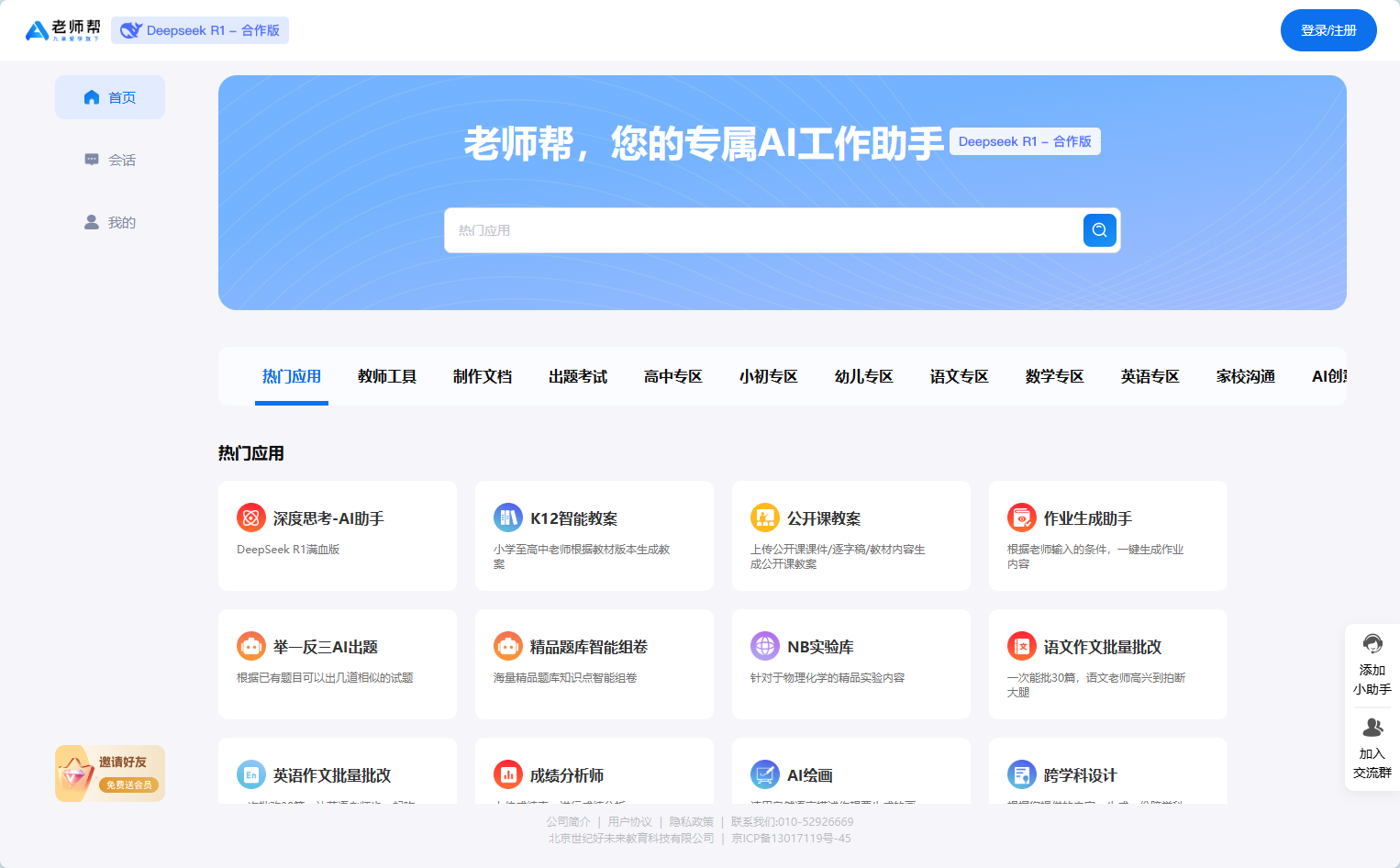The height and width of the screenshot is (868, 1400).
Task: Open the NB实验库 card title
Action: (x=820, y=647)
